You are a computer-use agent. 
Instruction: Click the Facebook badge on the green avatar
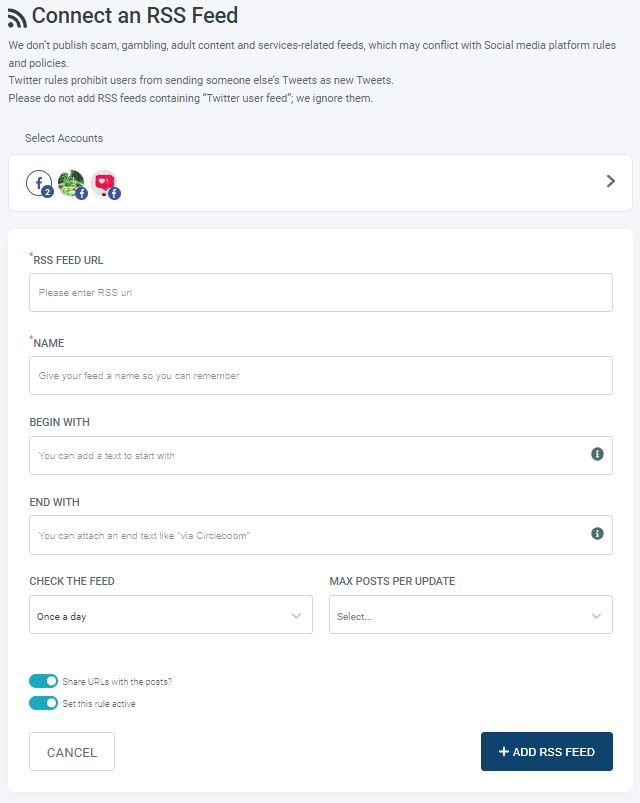(x=81, y=192)
